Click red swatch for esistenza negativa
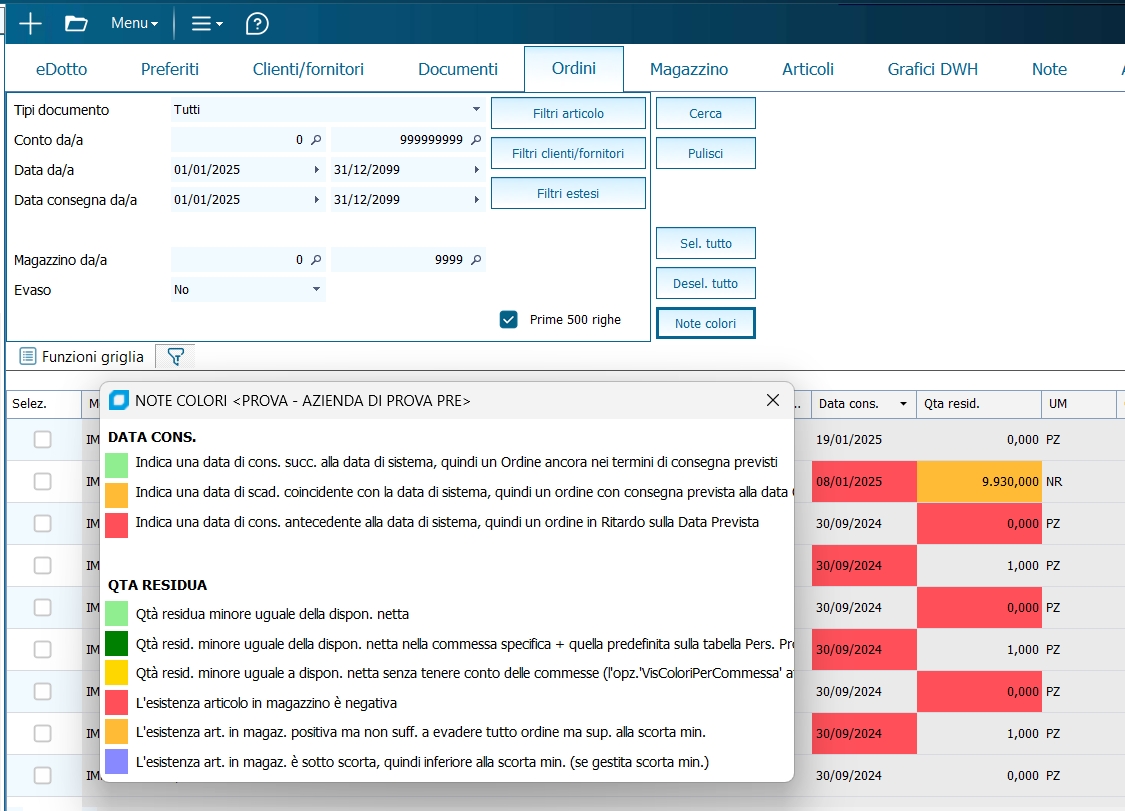The width and height of the screenshot is (1125, 811). coord(116,703)
